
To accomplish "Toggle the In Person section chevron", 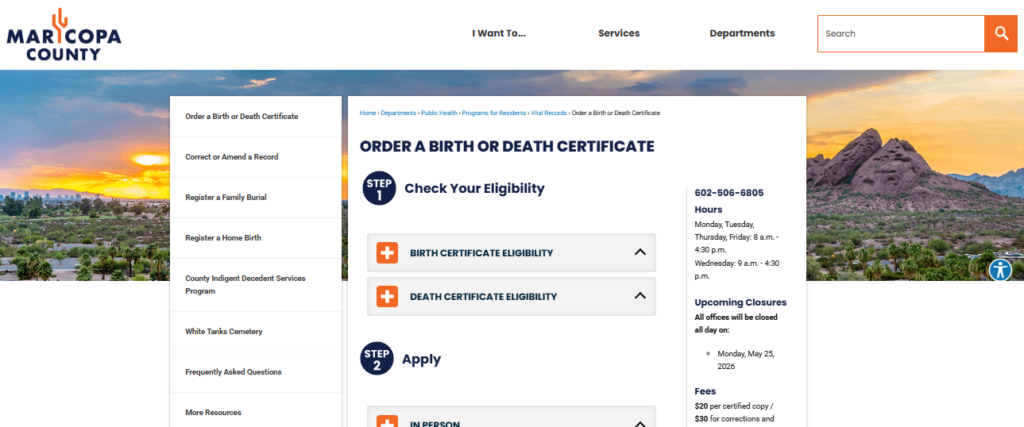I will (640, 422).
